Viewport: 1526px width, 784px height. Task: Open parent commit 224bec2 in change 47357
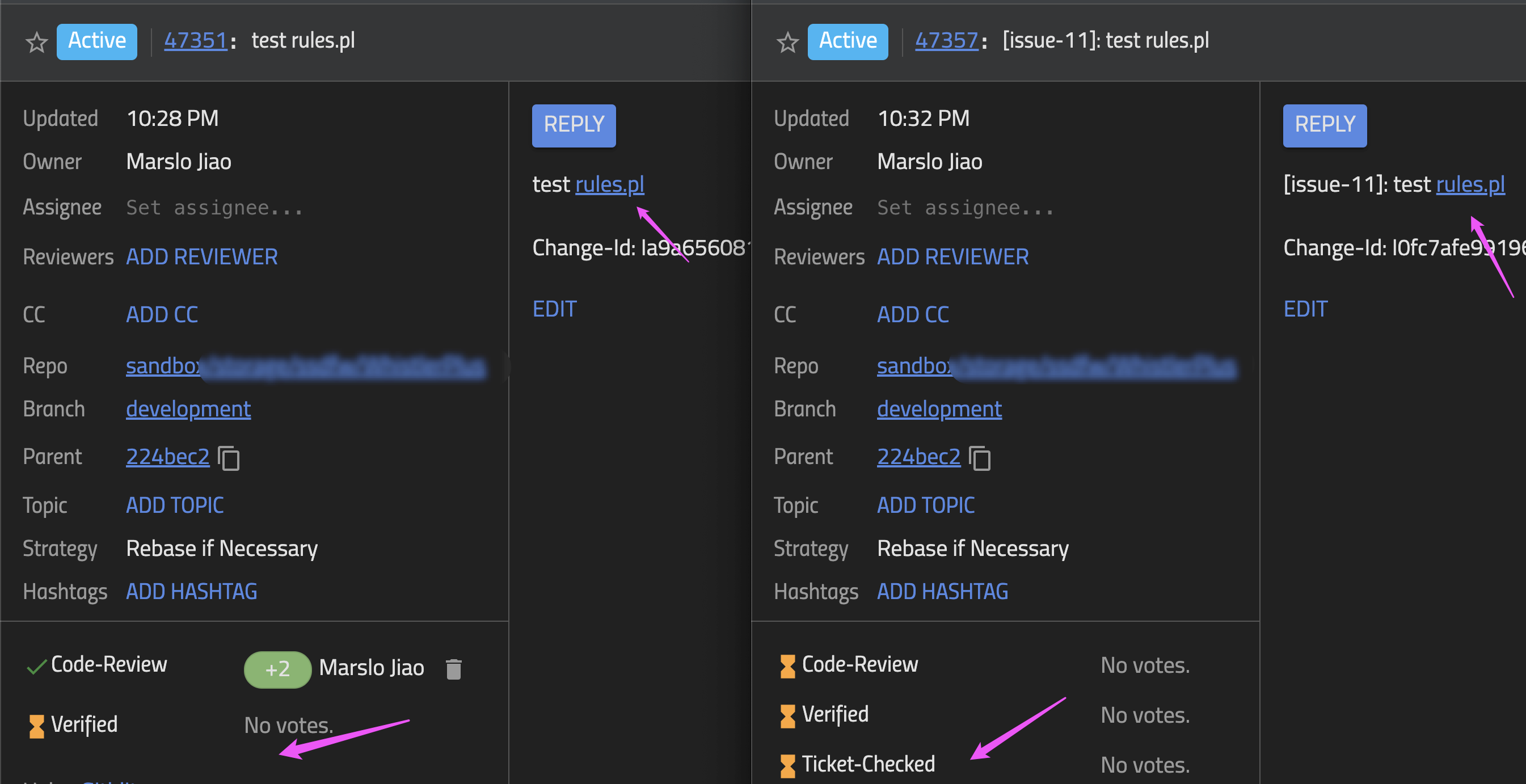tap(919, 456)
